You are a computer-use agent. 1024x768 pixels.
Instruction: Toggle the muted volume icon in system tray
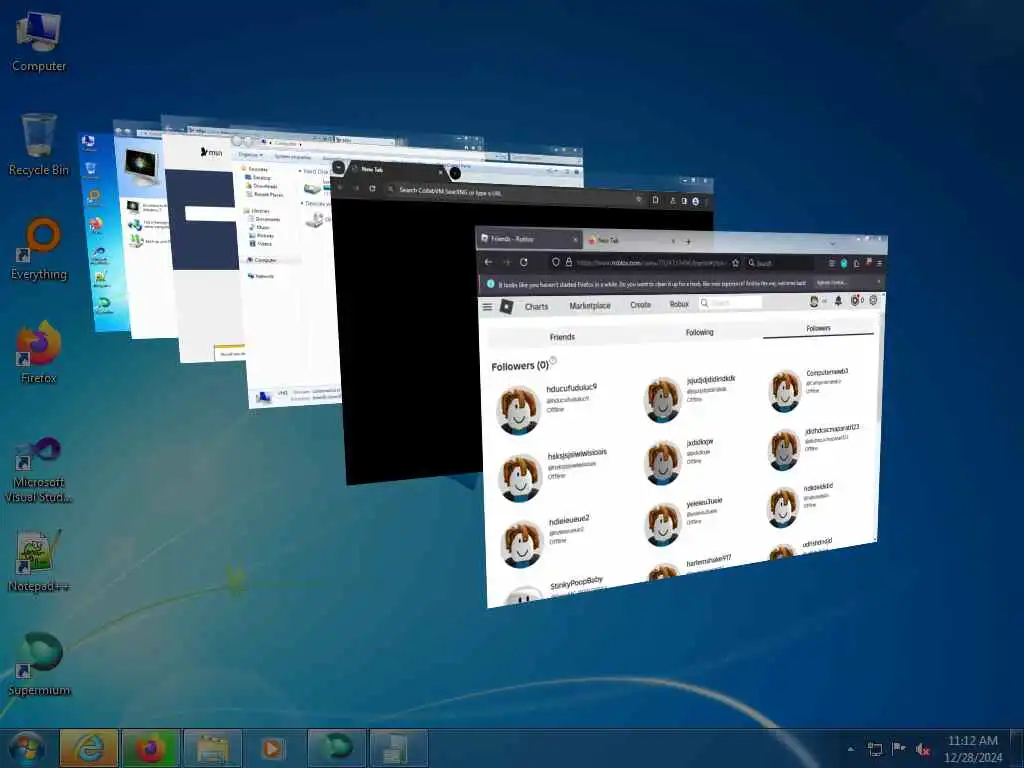[923, 749]
